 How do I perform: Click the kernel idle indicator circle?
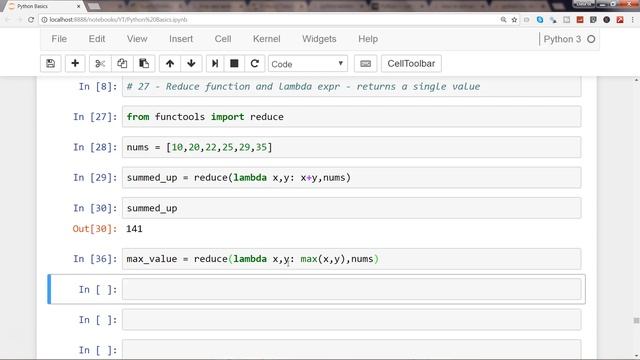[x=591, y=39]
